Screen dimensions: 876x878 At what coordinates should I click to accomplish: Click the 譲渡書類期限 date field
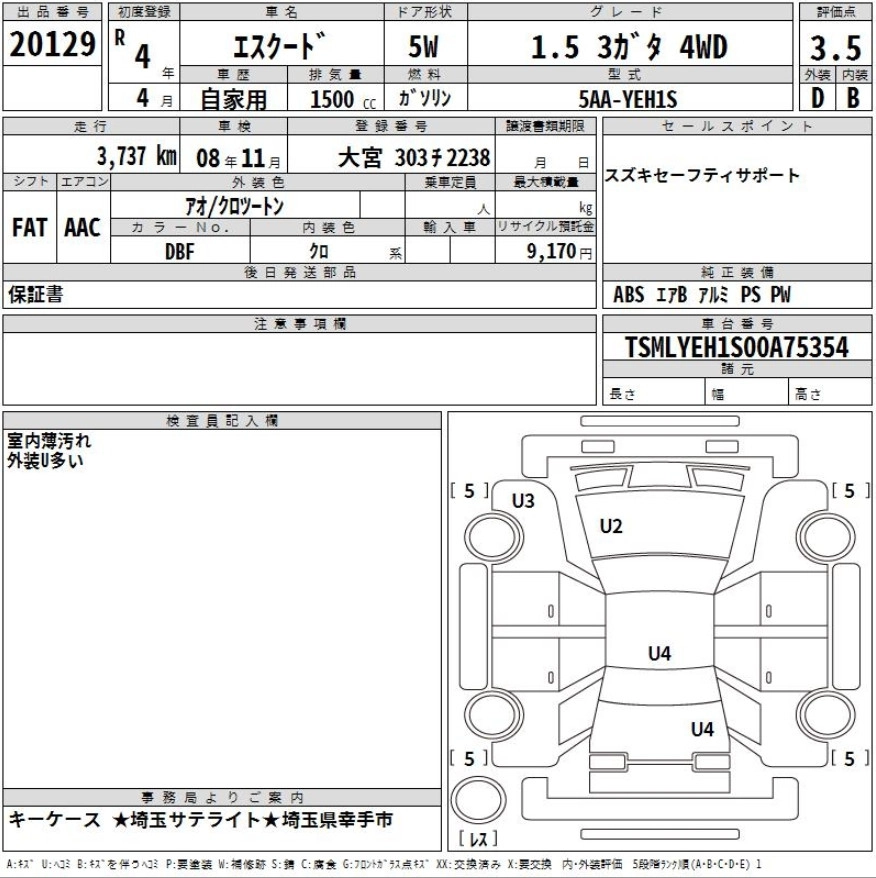point(546,154)
